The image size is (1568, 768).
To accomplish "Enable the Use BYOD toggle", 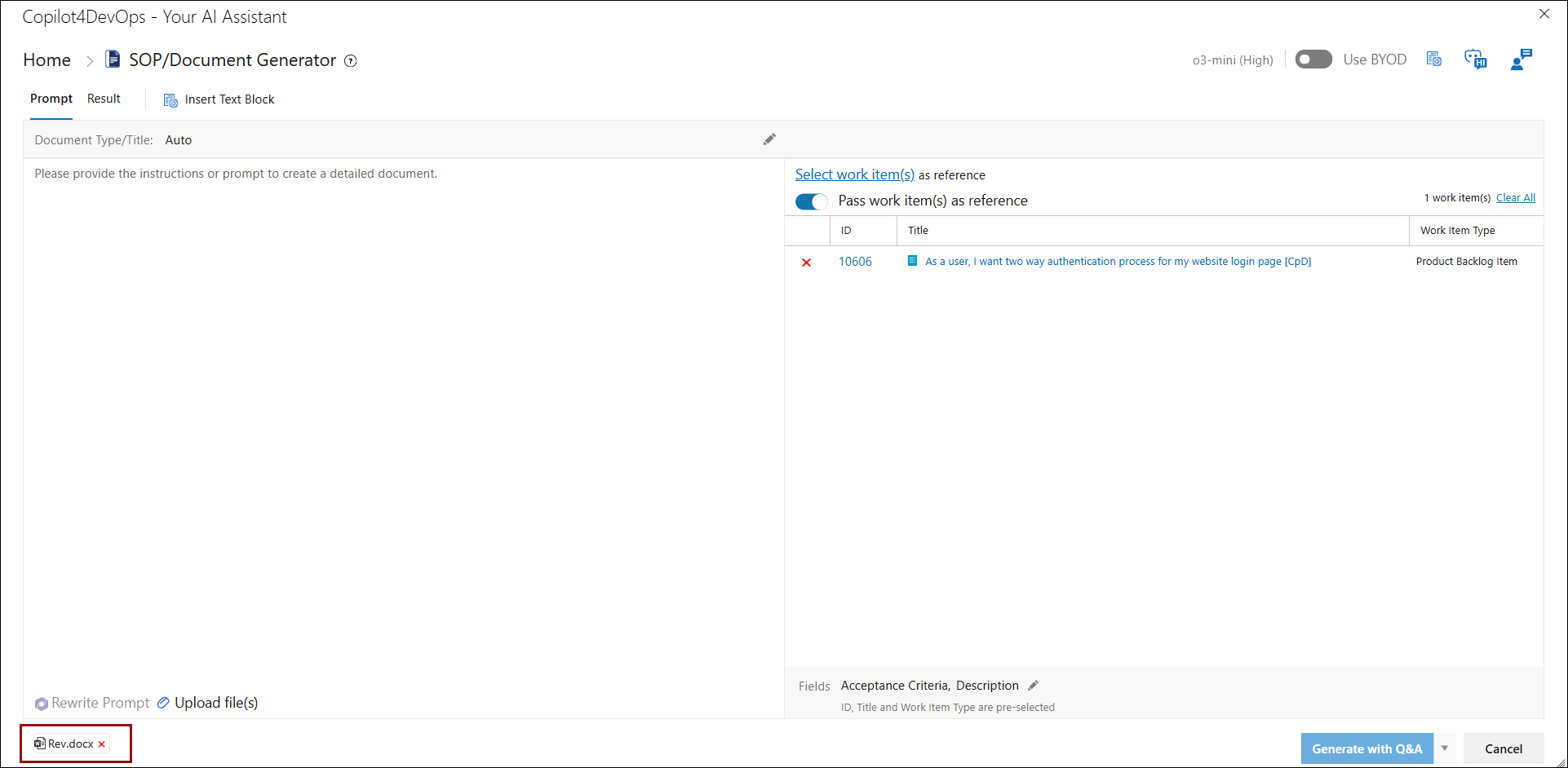I will pyautogui.click(x=1313, y=60).
